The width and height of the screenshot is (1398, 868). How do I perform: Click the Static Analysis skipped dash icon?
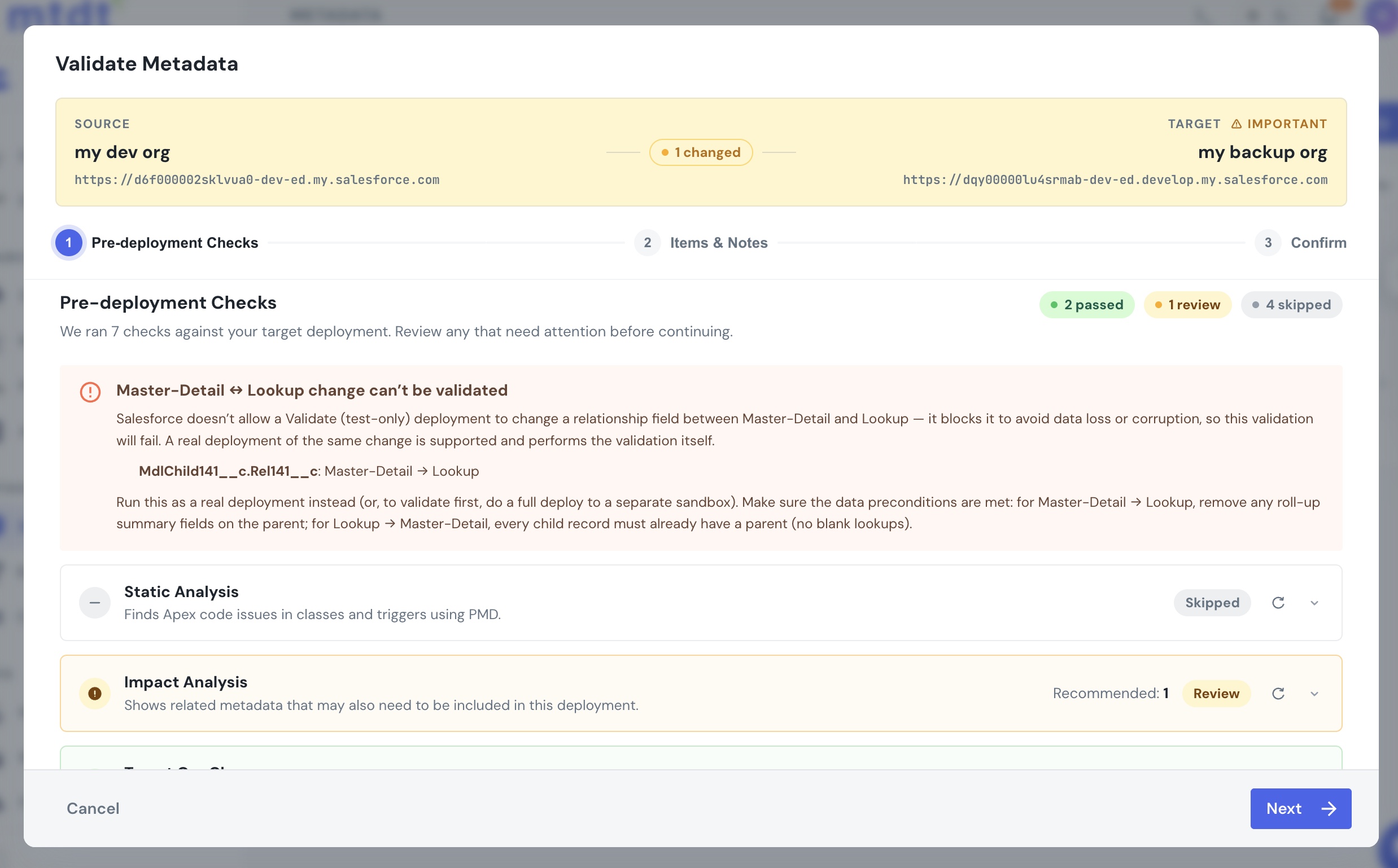[95, 603]
